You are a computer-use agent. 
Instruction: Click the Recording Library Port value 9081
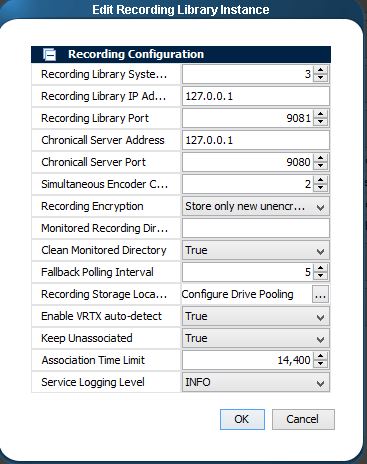click(298, 118)
